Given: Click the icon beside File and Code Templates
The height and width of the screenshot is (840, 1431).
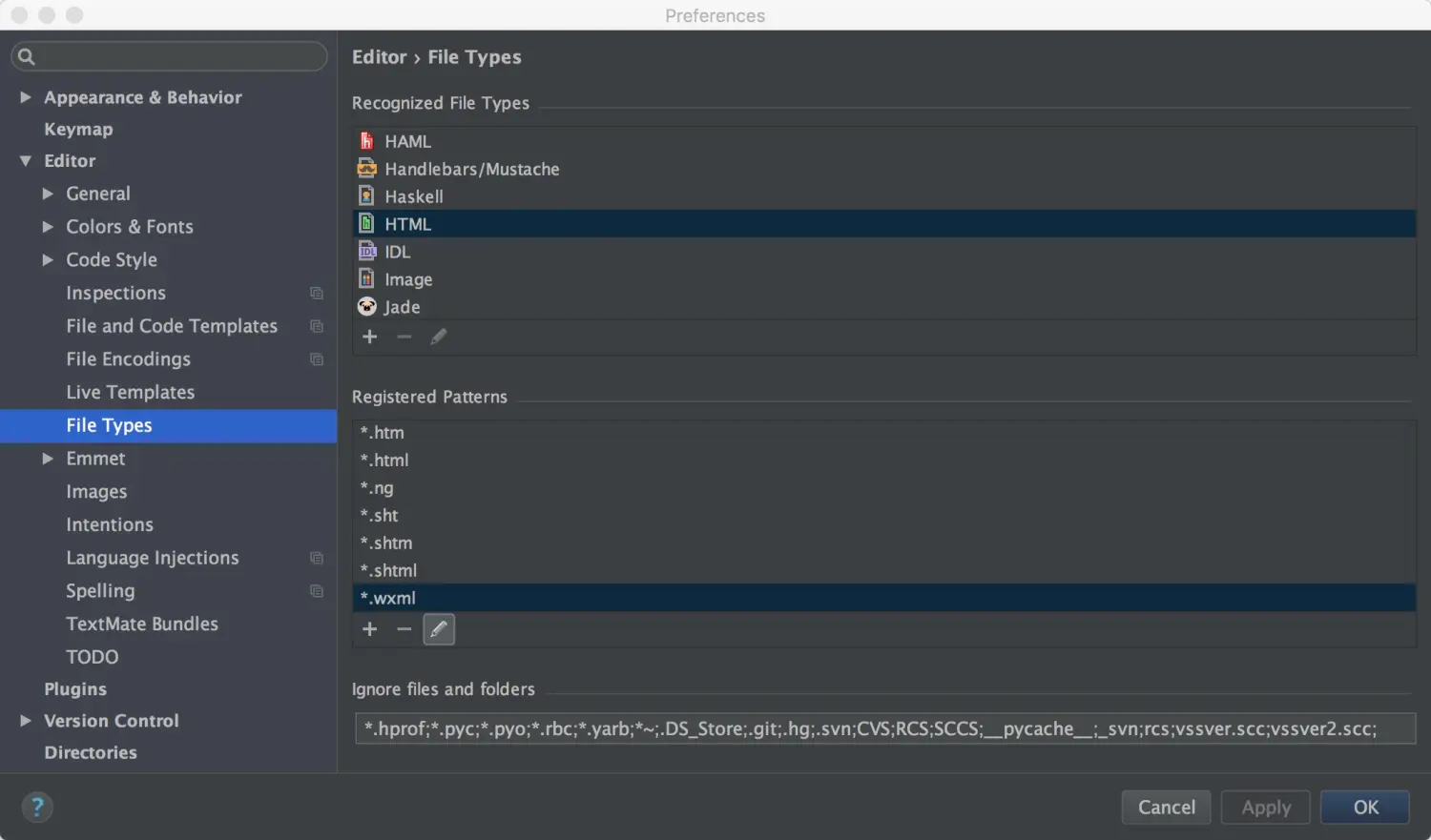Looking at the screenshot, I should tap(317, 327).
